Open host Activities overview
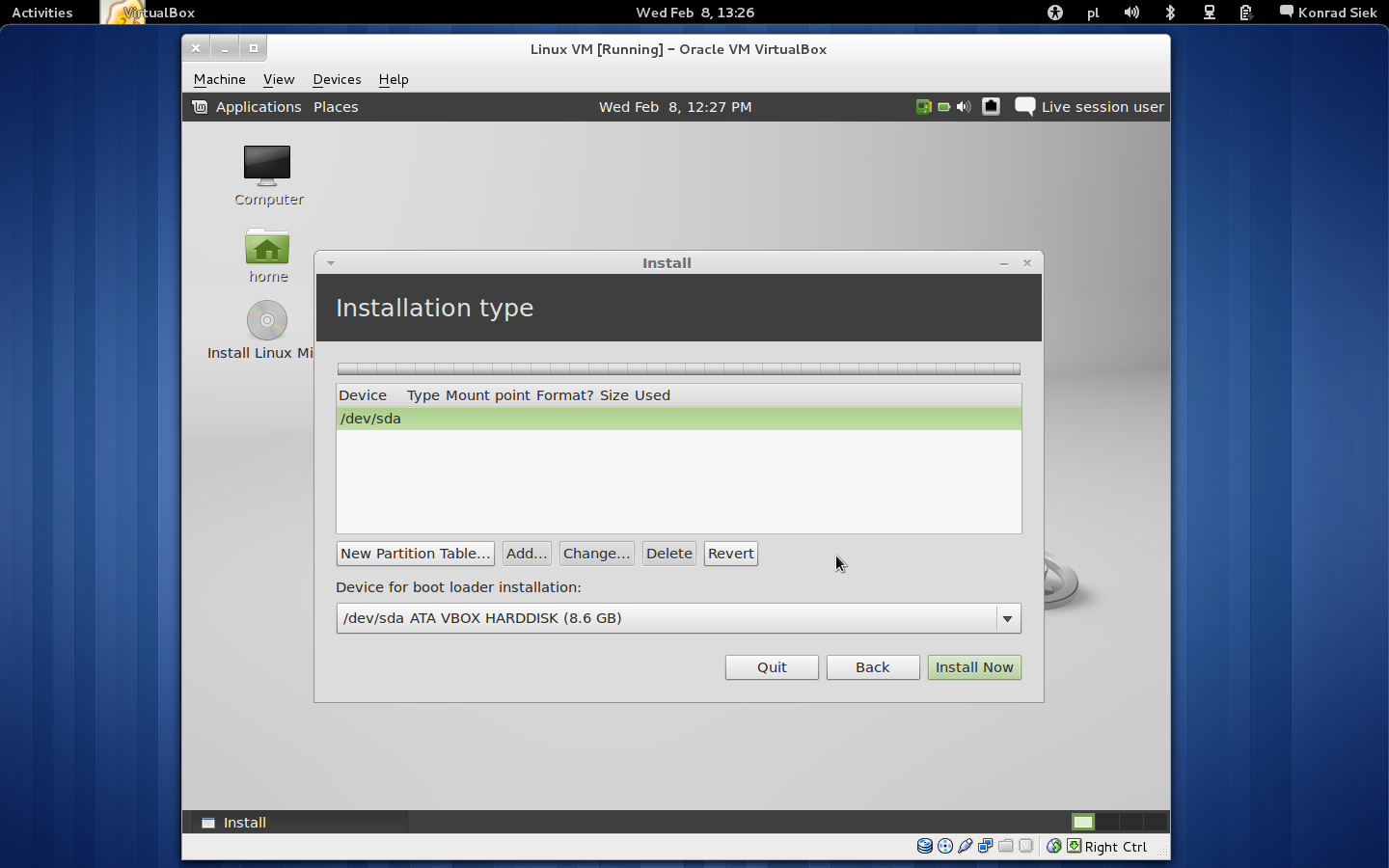 click(x=42, y=13)
